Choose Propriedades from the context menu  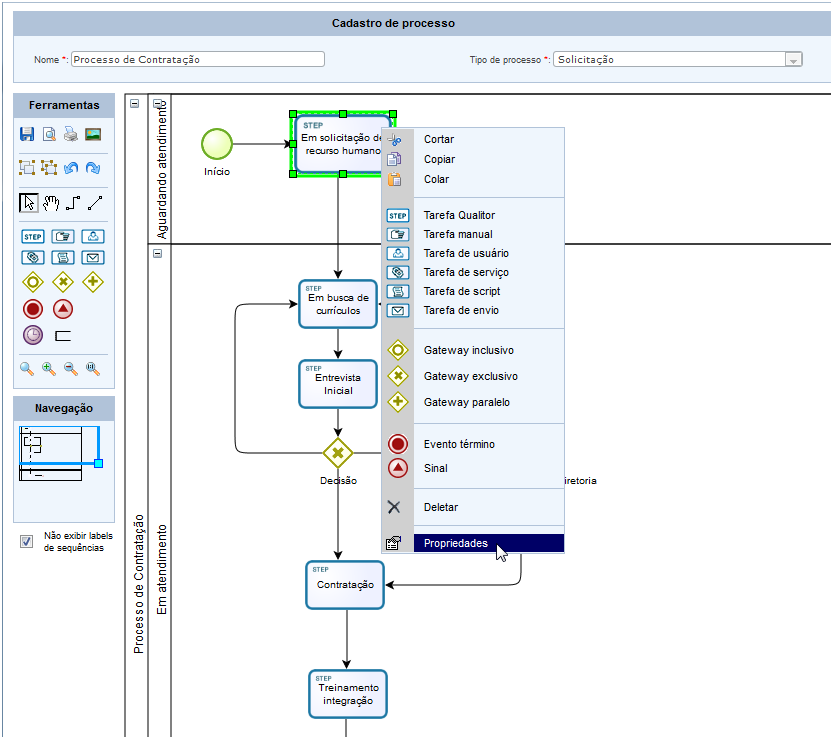click(x=455, y=544)
